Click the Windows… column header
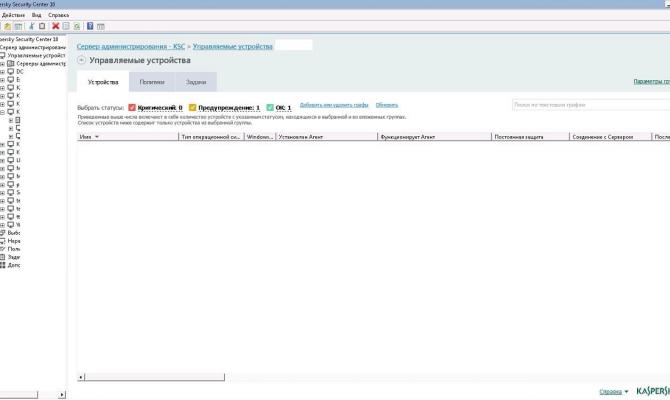The height and width of the screenshot is (400, 670). [x=260, y=137]
